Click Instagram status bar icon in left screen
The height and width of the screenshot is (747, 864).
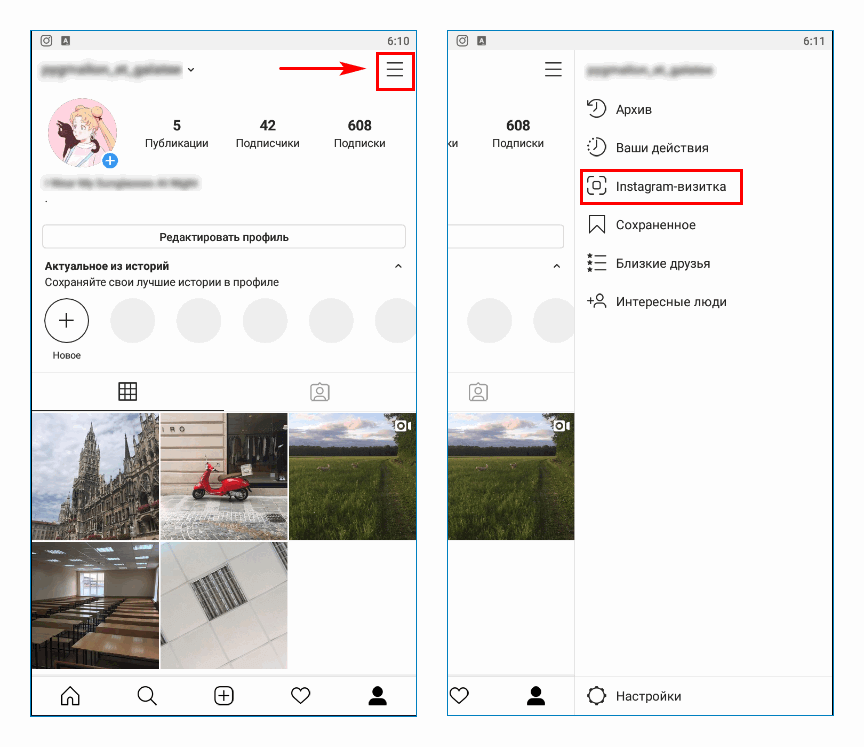click(46, 41)
